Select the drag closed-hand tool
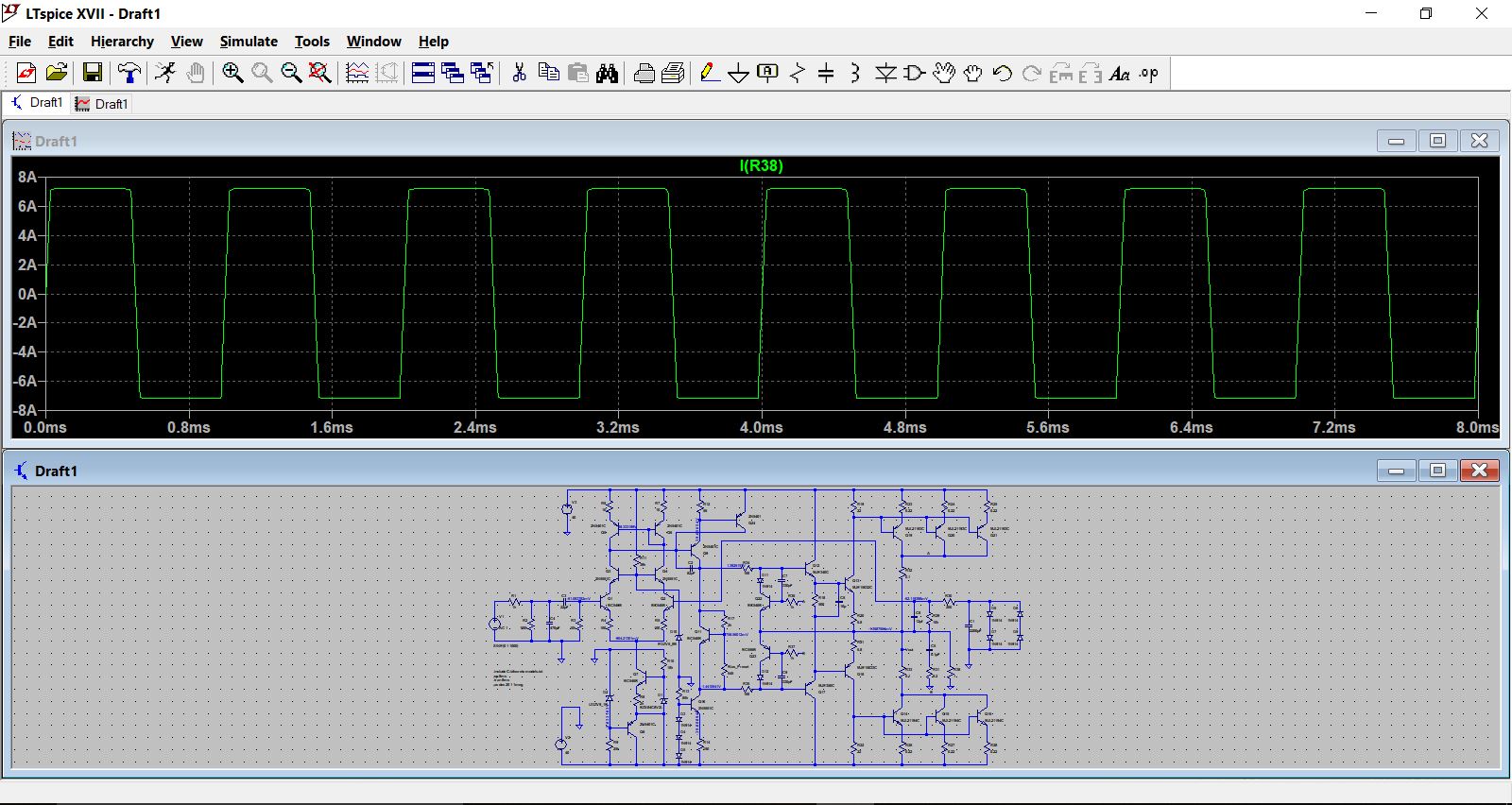 coord(973,73)
